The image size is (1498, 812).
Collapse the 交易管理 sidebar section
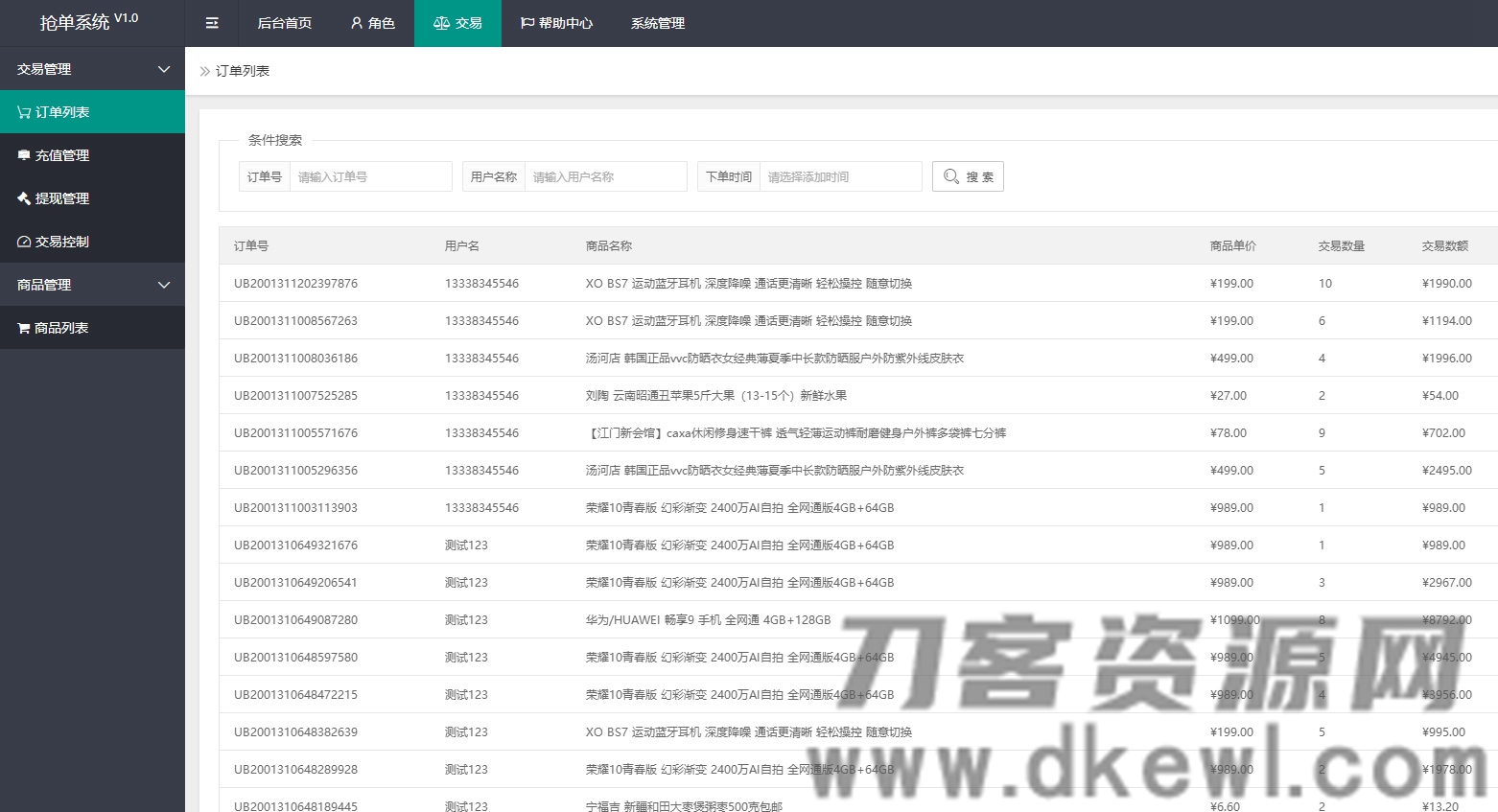coord(162,68)
